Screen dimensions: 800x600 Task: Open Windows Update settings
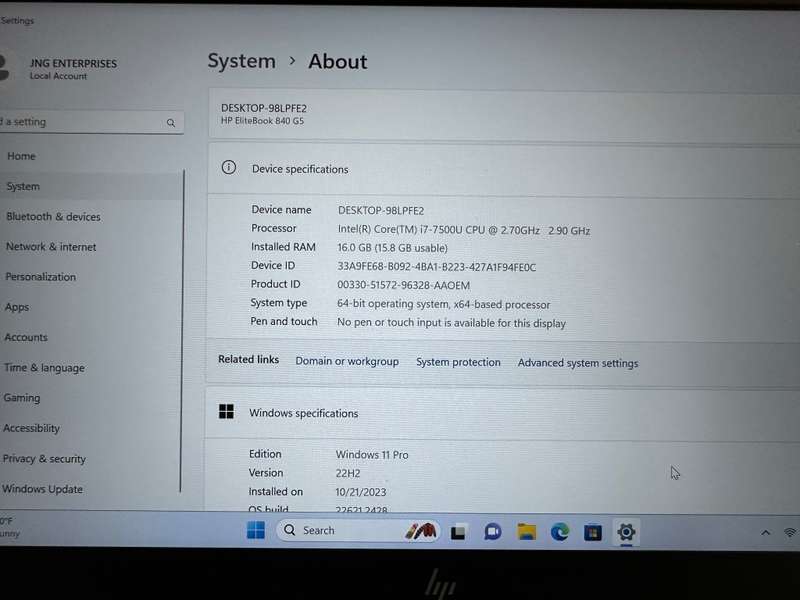coord(42,488)
